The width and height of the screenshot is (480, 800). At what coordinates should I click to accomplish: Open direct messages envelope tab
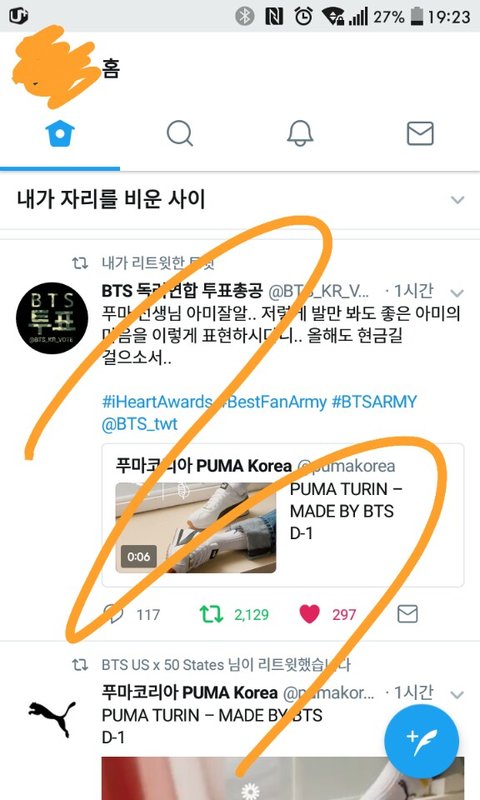[420, 134]
